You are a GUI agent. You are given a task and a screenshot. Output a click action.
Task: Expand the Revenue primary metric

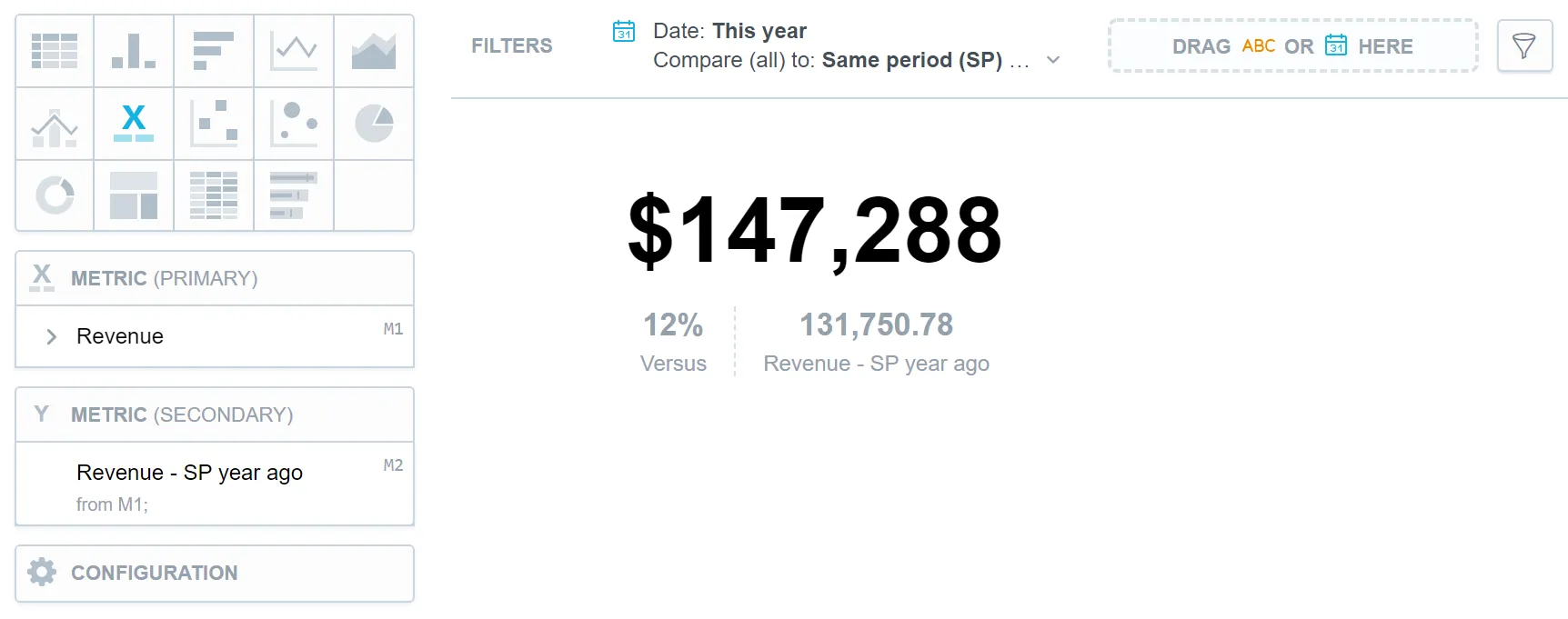tap(52, 336)
